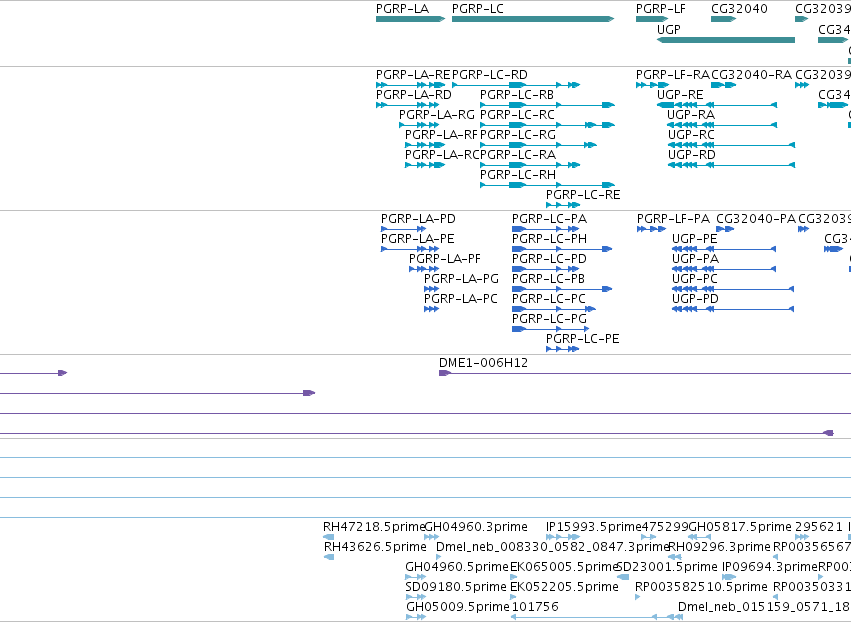Viewport: 851px width, 622px height.
Task: Select EST RH43626.5prime
Action: (x=329, y=557)
